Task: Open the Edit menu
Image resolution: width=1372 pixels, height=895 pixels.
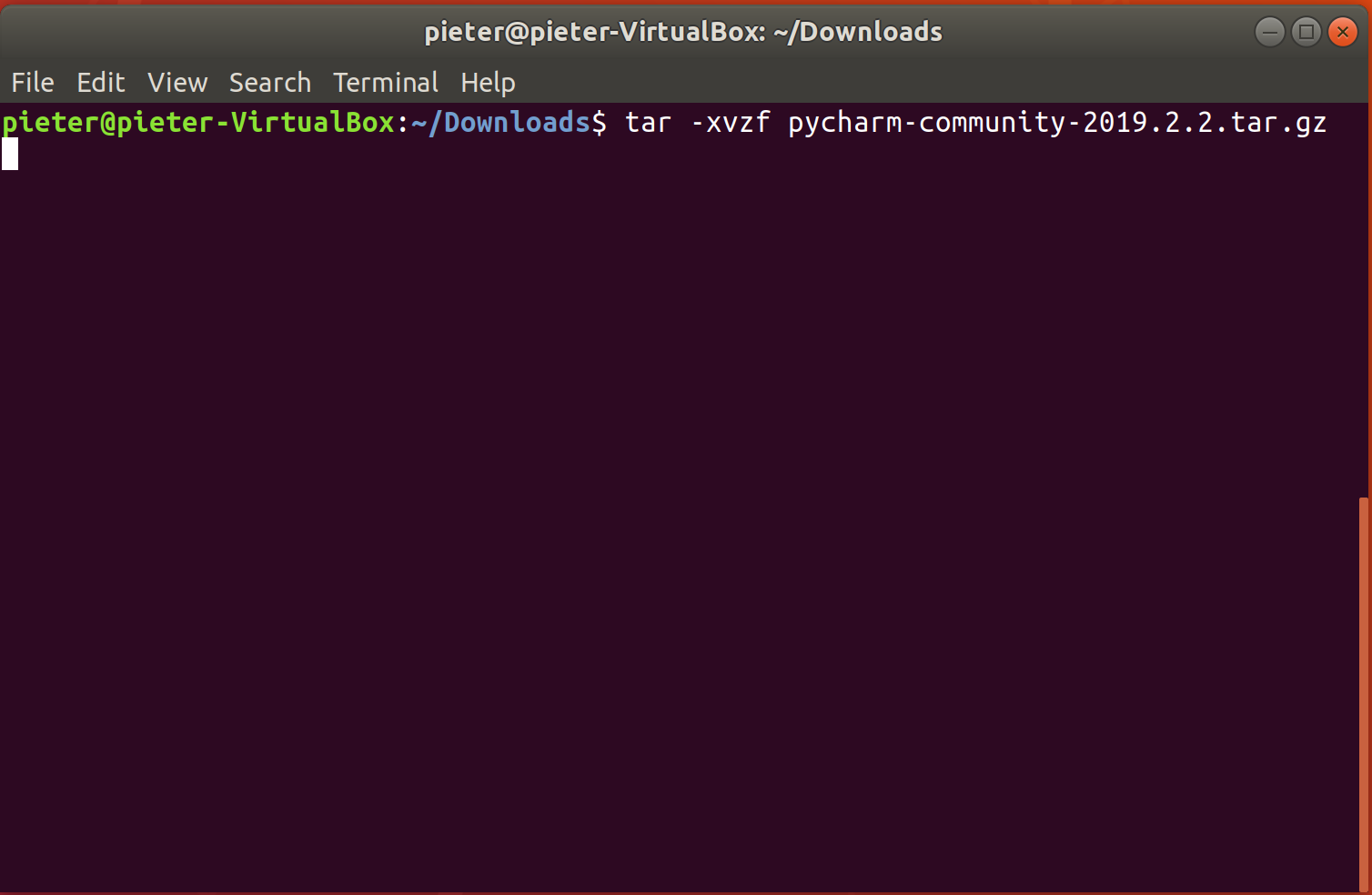Action: pyautogui.click(x=100, y=82)
